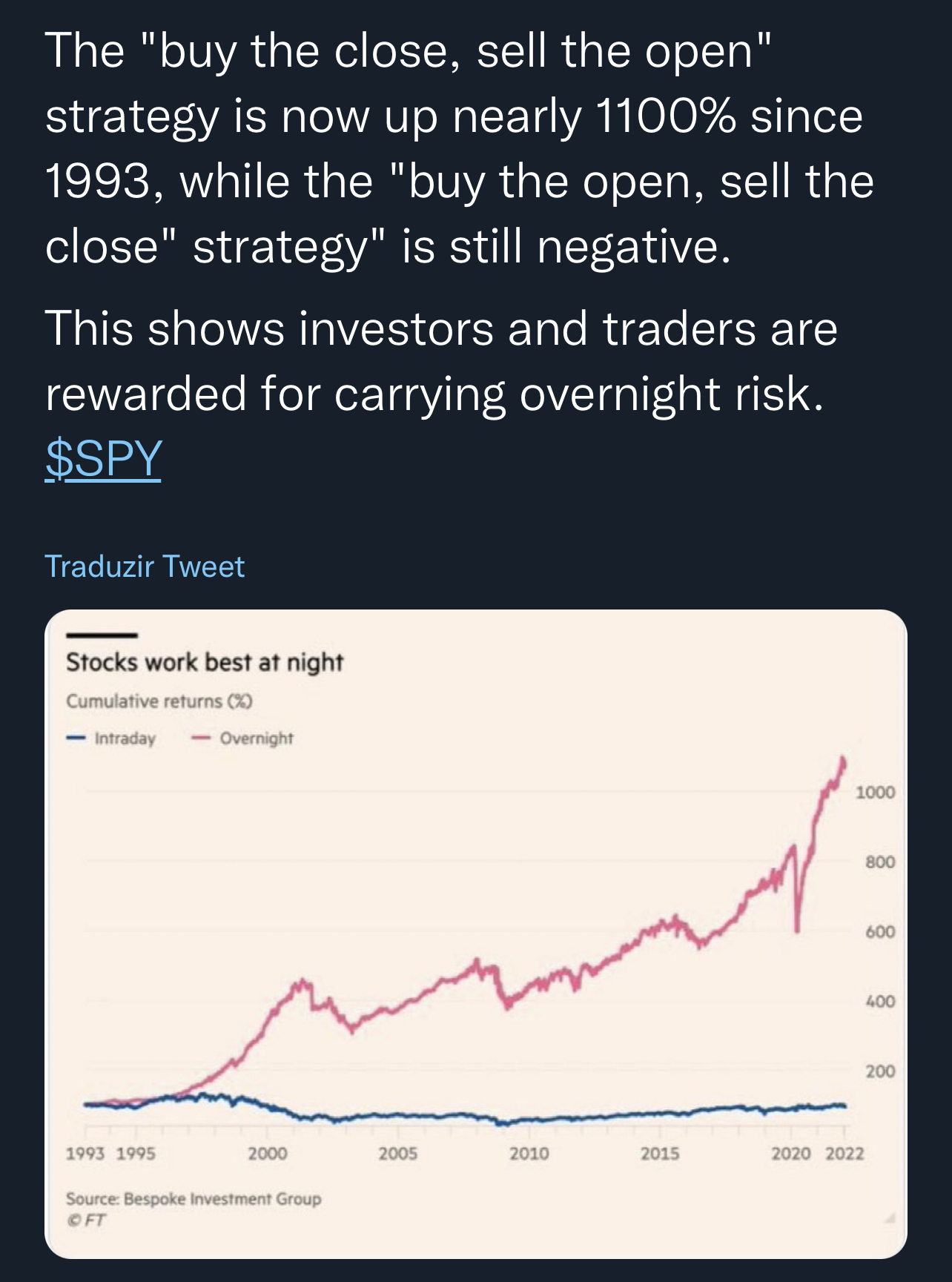This screenshot has height=1282, width=952.
Task: Click the 2010 x-axis label
Action: point(529,1154)
